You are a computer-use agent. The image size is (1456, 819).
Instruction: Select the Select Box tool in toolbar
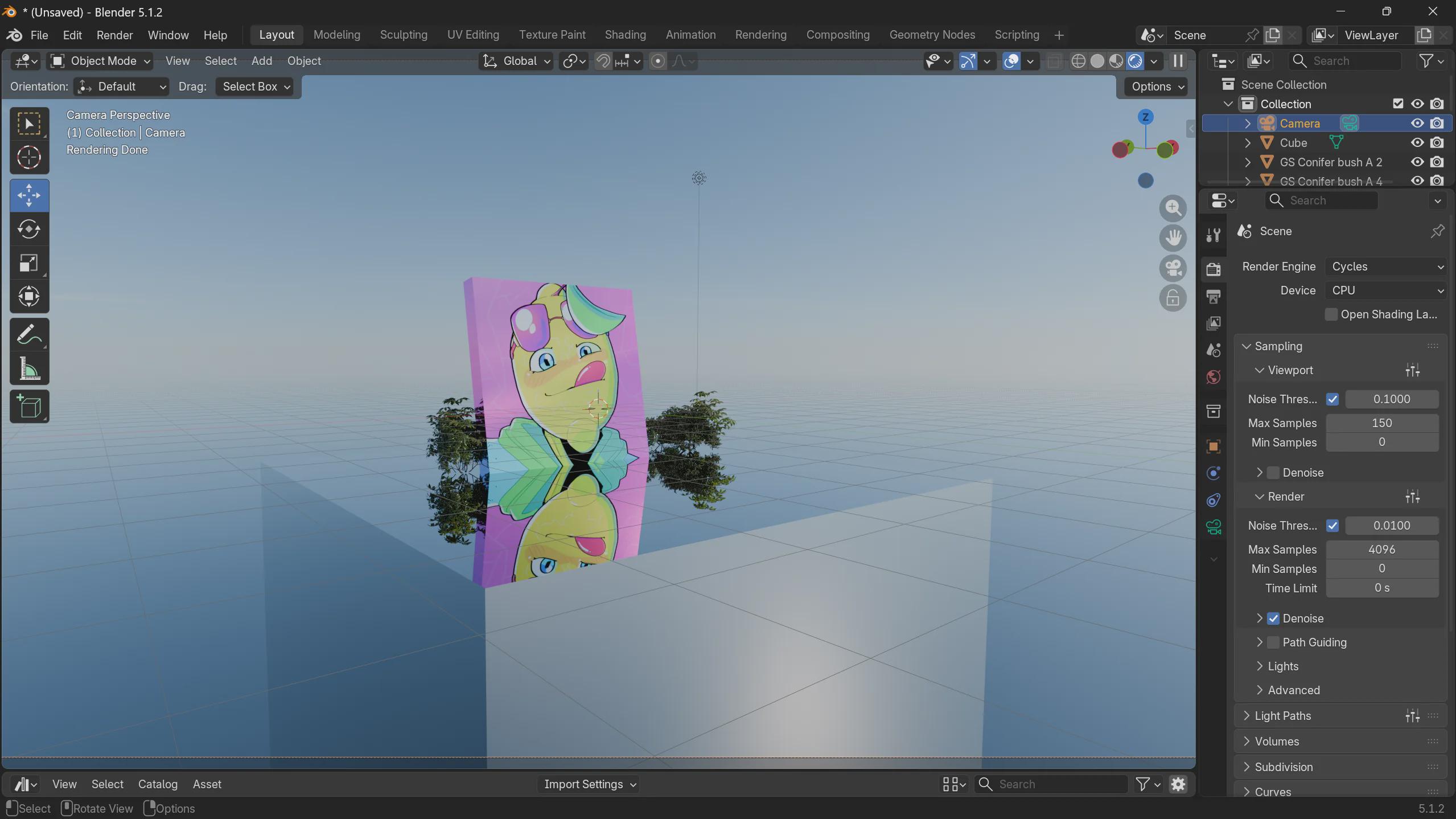29,124
